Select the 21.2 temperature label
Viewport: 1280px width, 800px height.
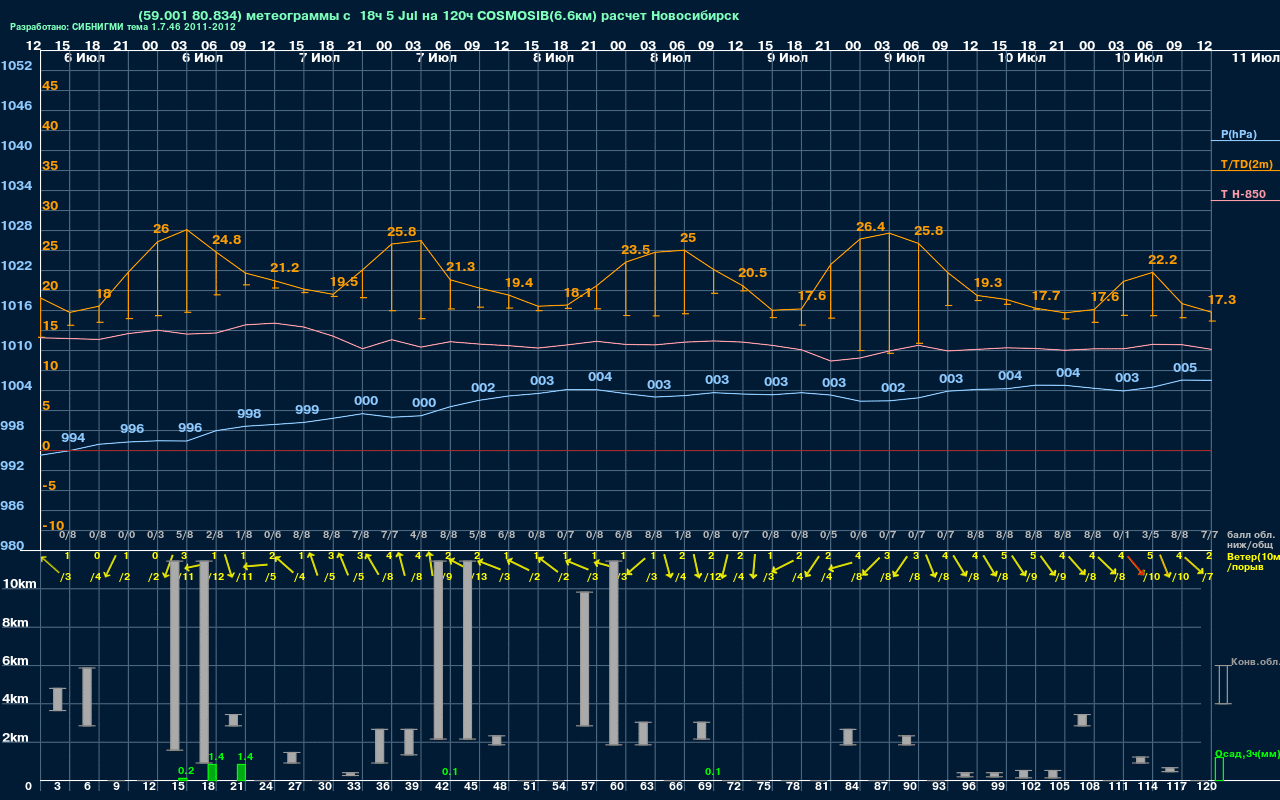coord(285,268)
